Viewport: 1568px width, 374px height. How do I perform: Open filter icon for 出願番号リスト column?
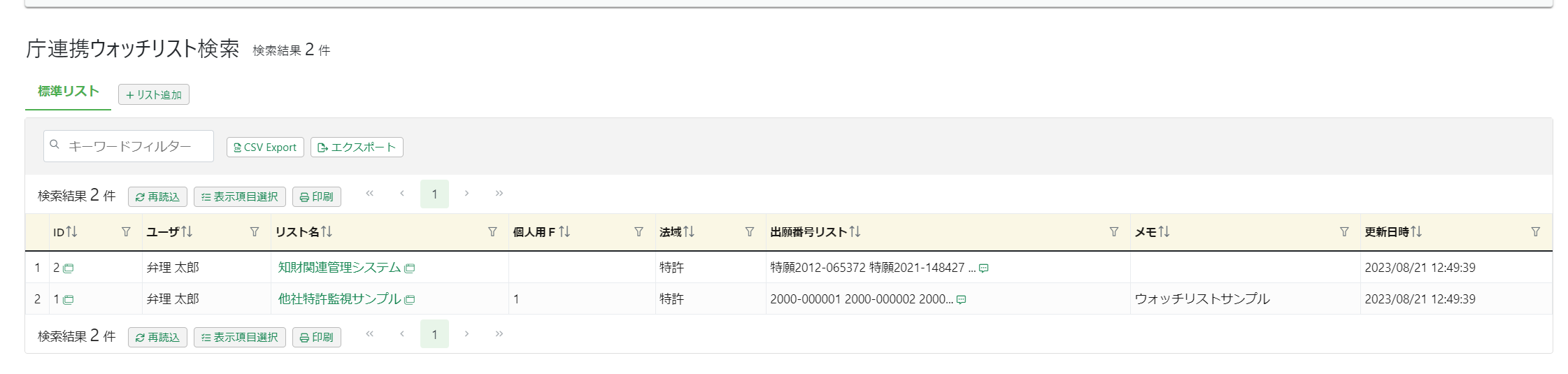1114,232
